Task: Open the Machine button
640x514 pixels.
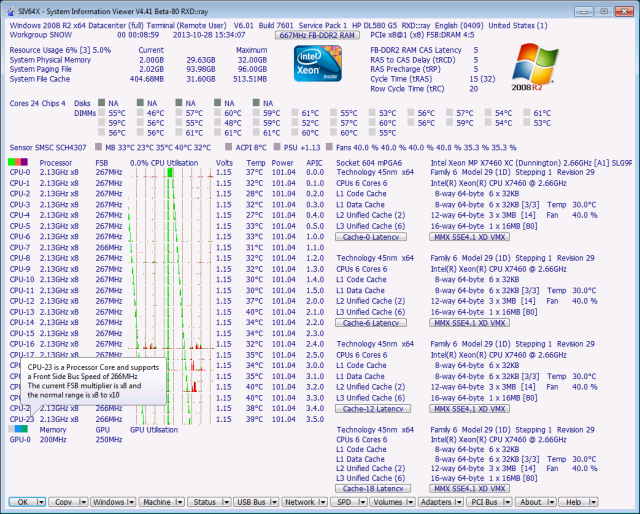Action: click(x=157, y=502)
